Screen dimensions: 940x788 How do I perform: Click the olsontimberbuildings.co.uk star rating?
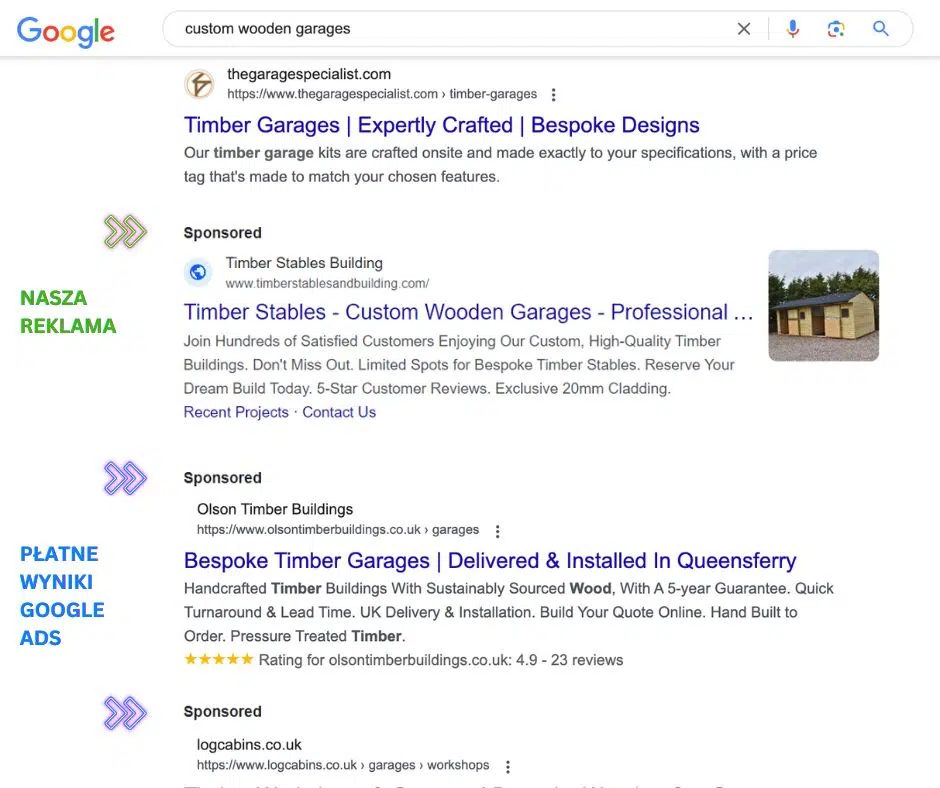coord(219,660)
